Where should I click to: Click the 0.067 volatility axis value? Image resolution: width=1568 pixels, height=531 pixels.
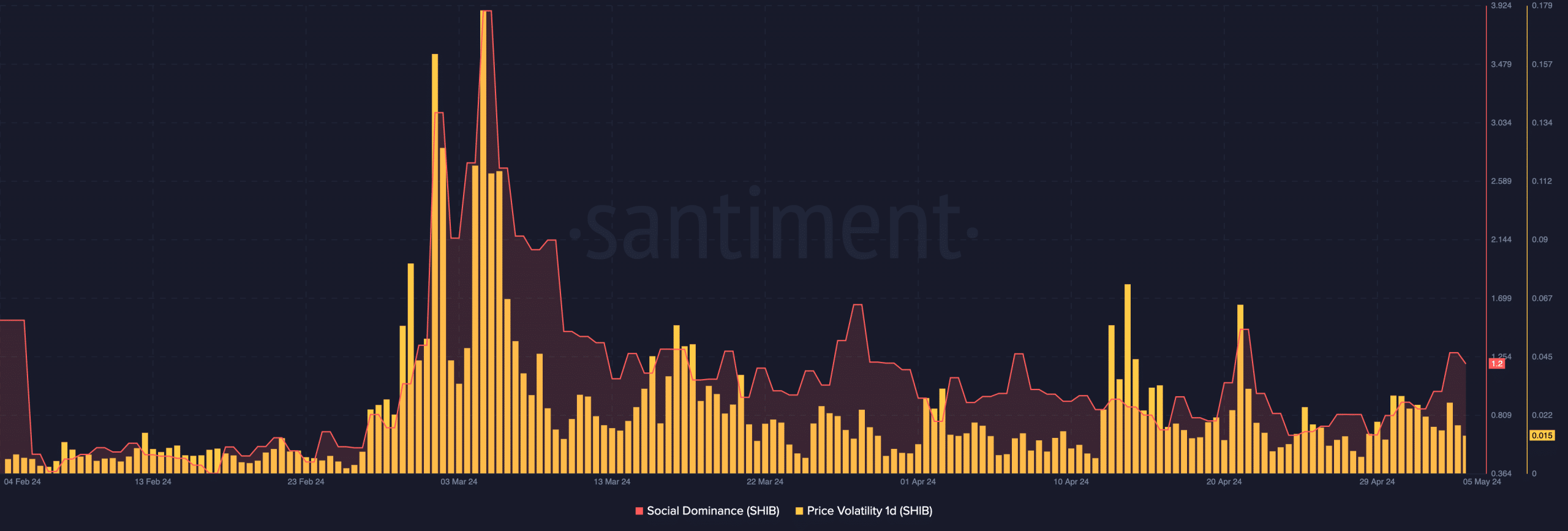click(1542, 298)
